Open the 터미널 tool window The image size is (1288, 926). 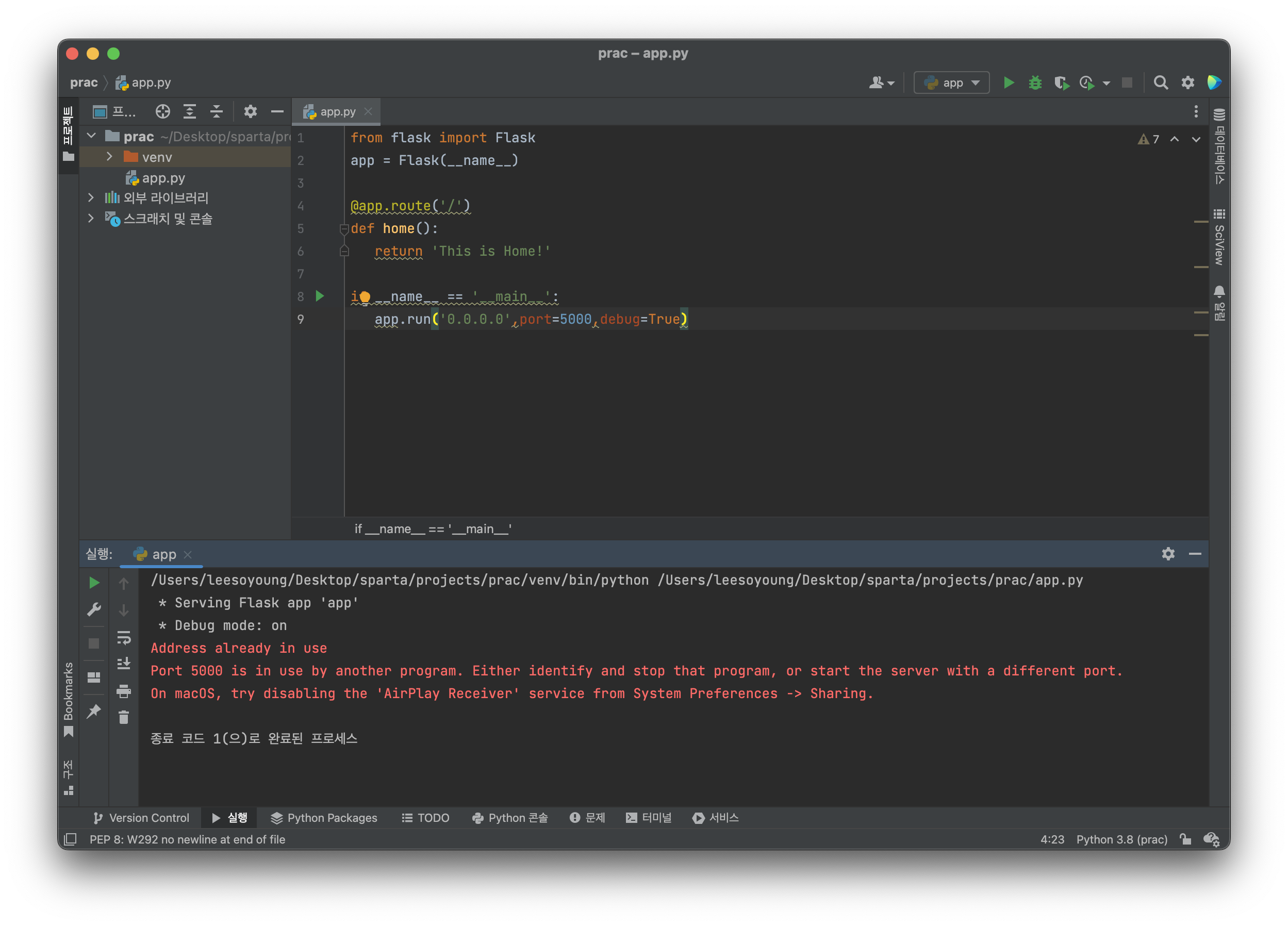click(649, 818)
